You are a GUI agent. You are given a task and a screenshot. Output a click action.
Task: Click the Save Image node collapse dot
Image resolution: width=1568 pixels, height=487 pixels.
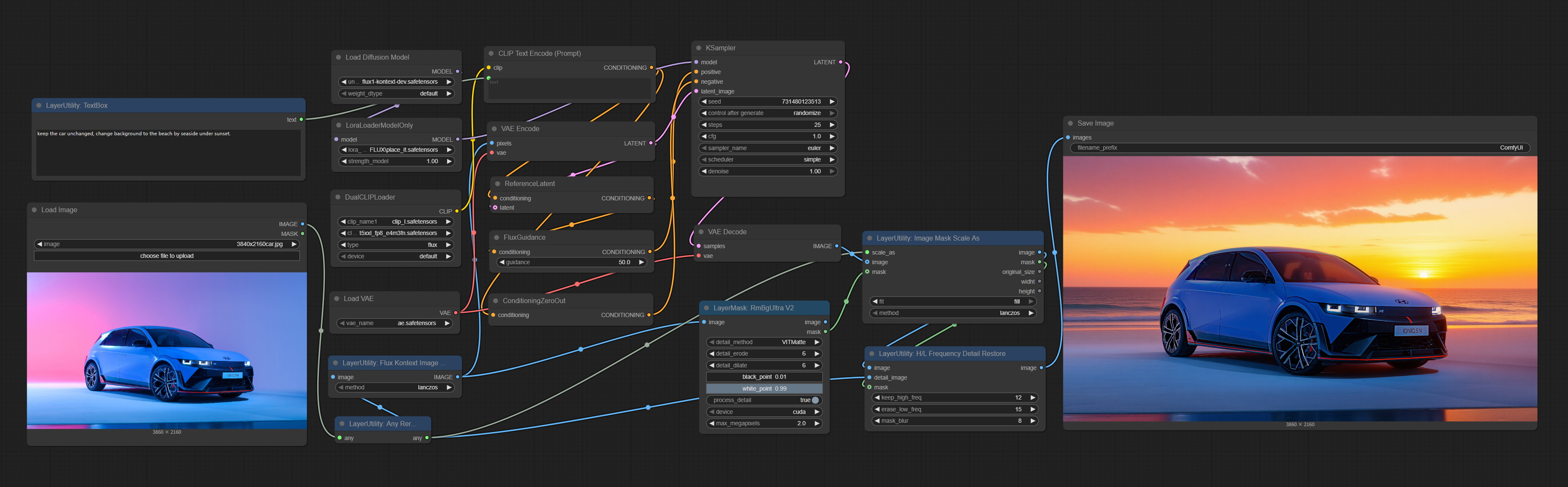pyautogui.click(x=1070, y=123)
